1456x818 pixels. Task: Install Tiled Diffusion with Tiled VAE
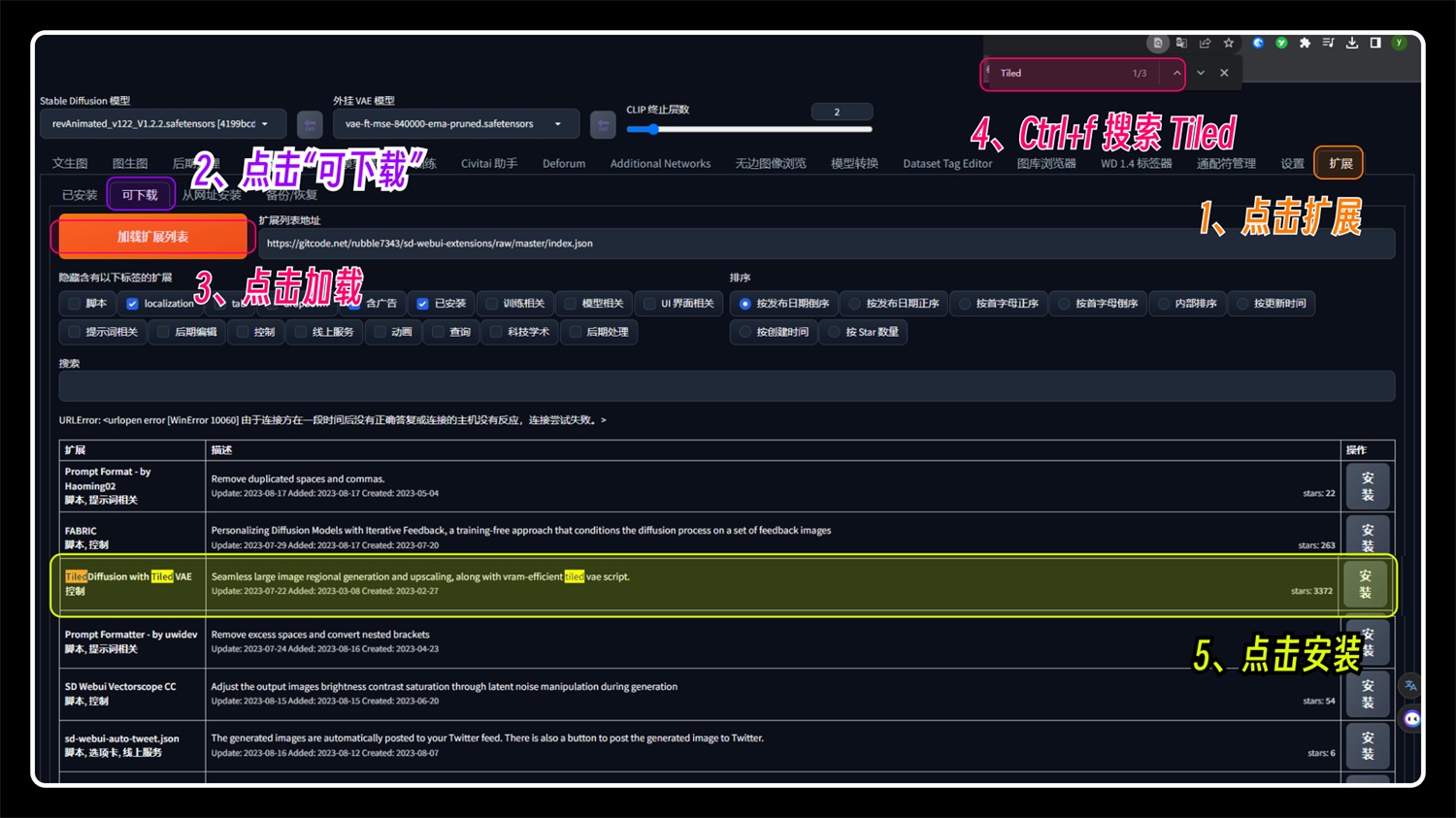1366,583
